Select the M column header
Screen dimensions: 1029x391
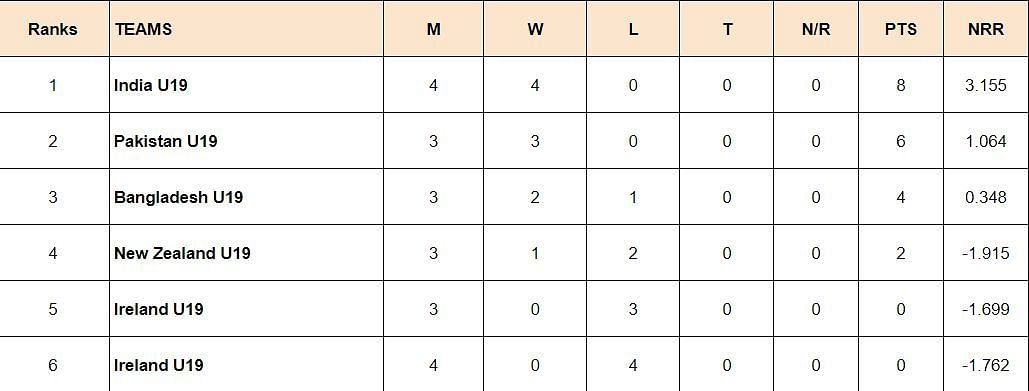pos(433,30)
